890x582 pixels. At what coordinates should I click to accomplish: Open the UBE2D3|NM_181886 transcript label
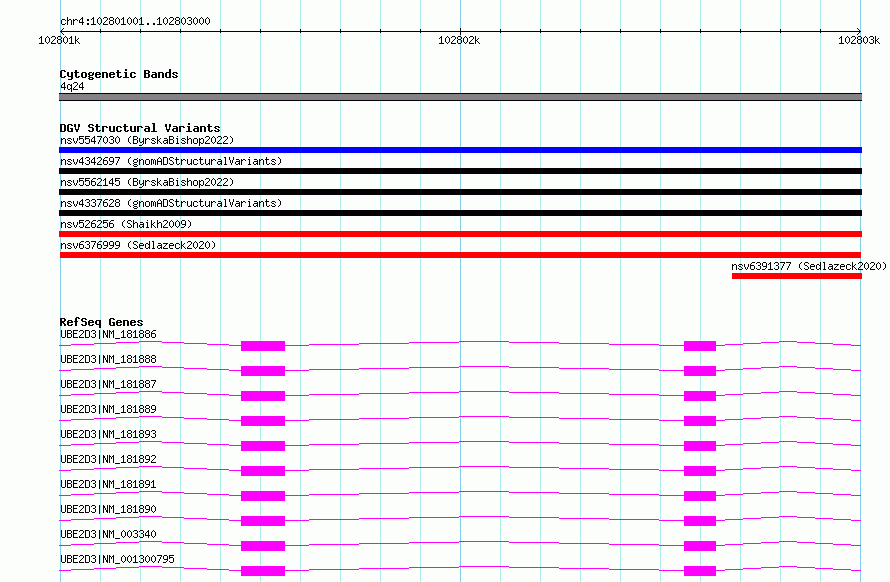(x=108, y=334)
